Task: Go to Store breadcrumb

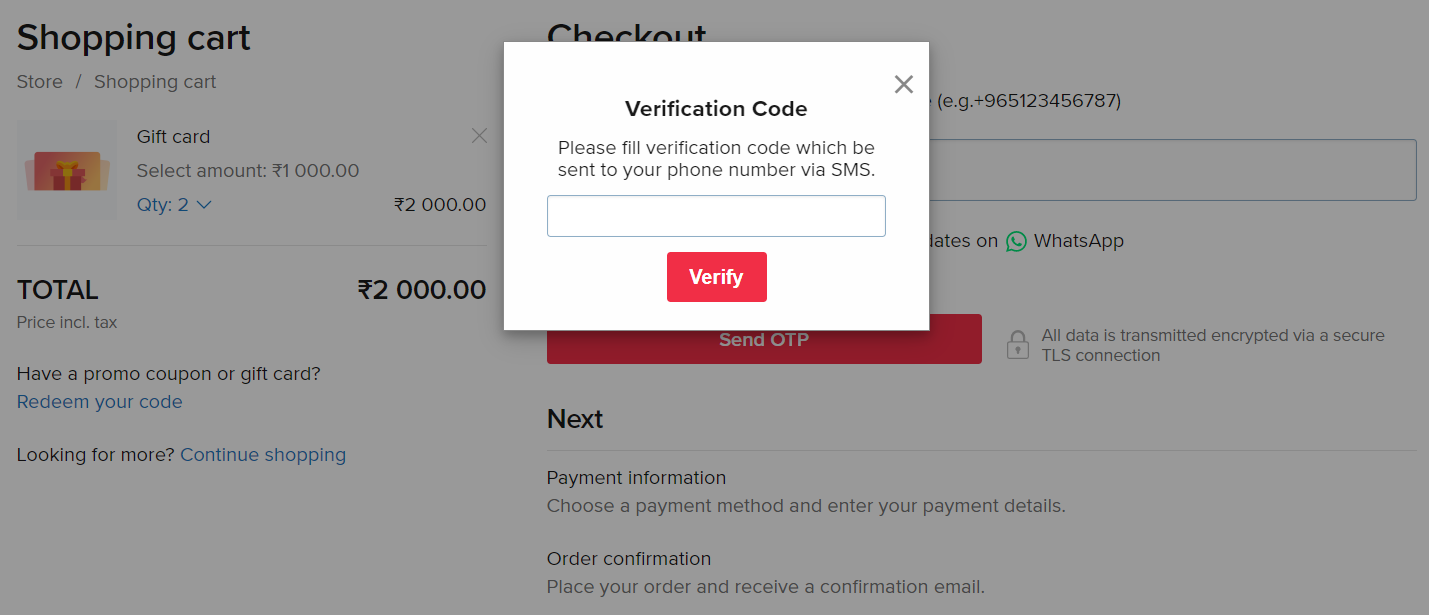Action: (40, 82)
